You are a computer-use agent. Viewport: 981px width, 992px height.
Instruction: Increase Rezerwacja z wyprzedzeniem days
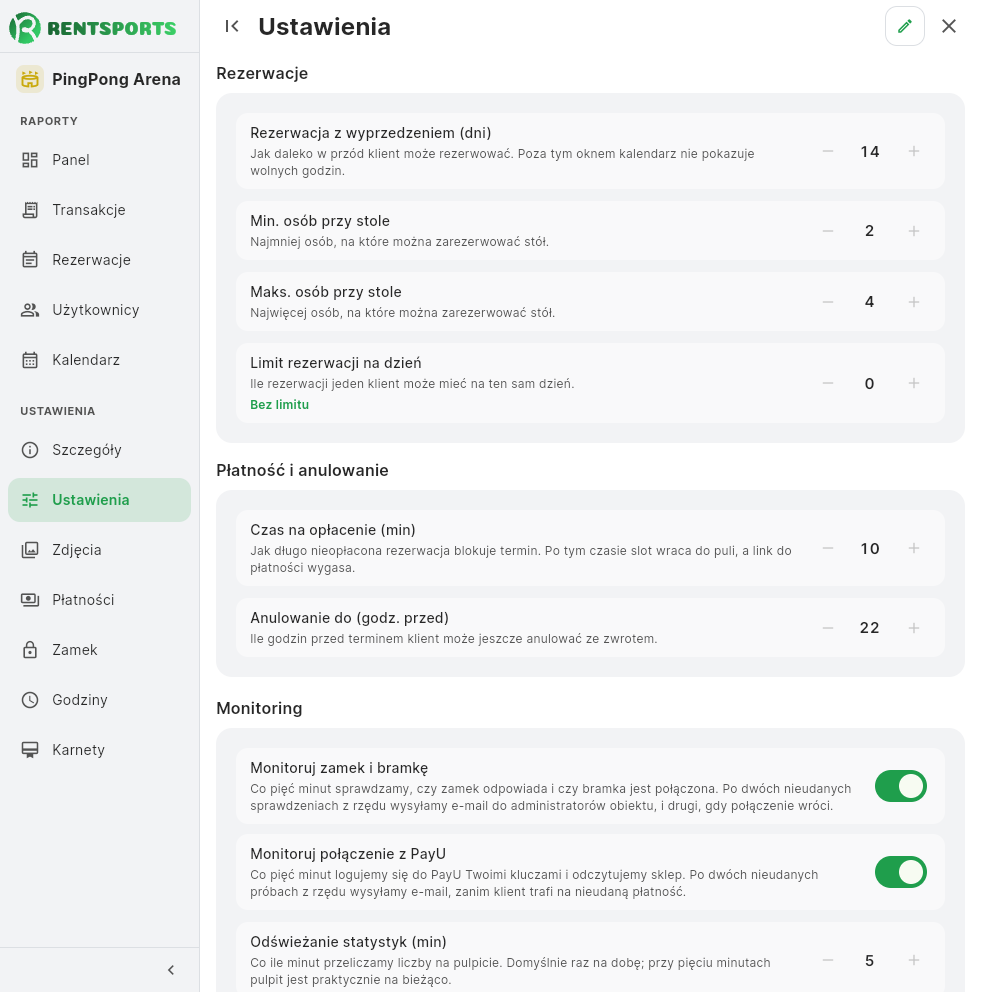914,151
